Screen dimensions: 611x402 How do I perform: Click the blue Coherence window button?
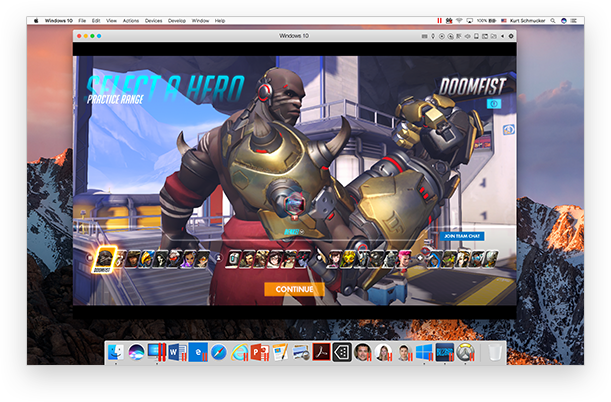[x=99, y=36]
